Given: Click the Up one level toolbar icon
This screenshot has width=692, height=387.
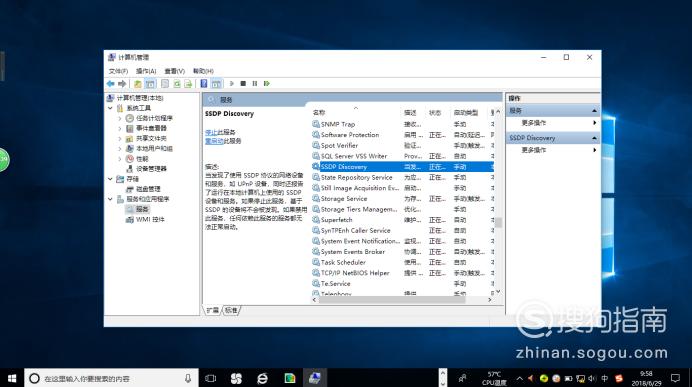Looking at the screenshot, I should 138,83.
